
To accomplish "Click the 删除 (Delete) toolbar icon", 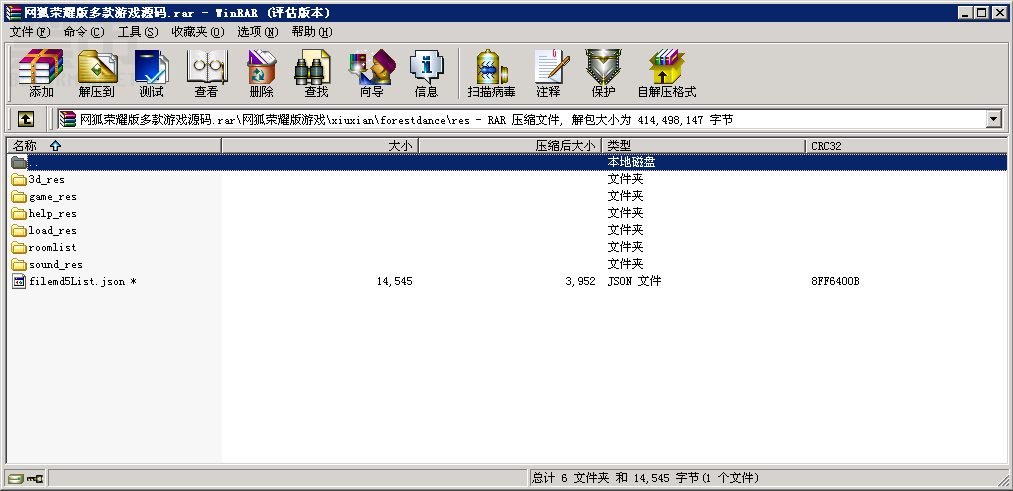I will [262, 67].
